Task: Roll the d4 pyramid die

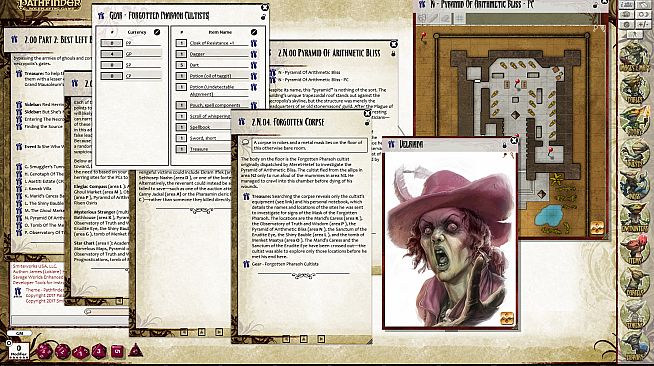Action: (x=136, y=351)
